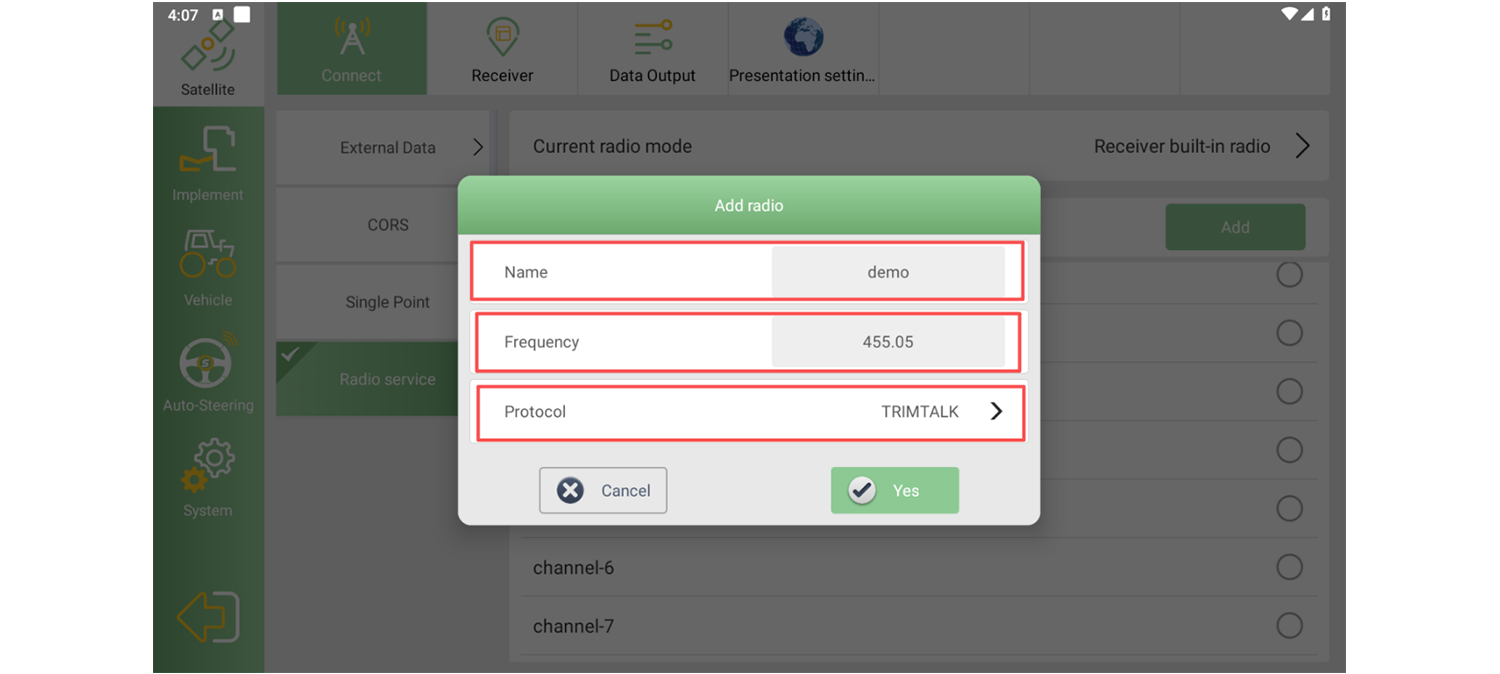Image resolution: width=1500 pixels, height=674 pixels.
Task: Click the back arrow exit icon
Action: [x=208, y=617]
